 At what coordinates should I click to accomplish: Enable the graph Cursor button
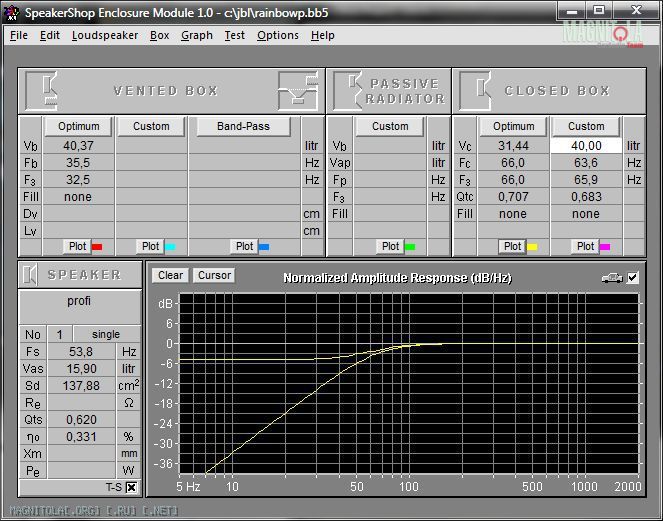pos(214,275)
